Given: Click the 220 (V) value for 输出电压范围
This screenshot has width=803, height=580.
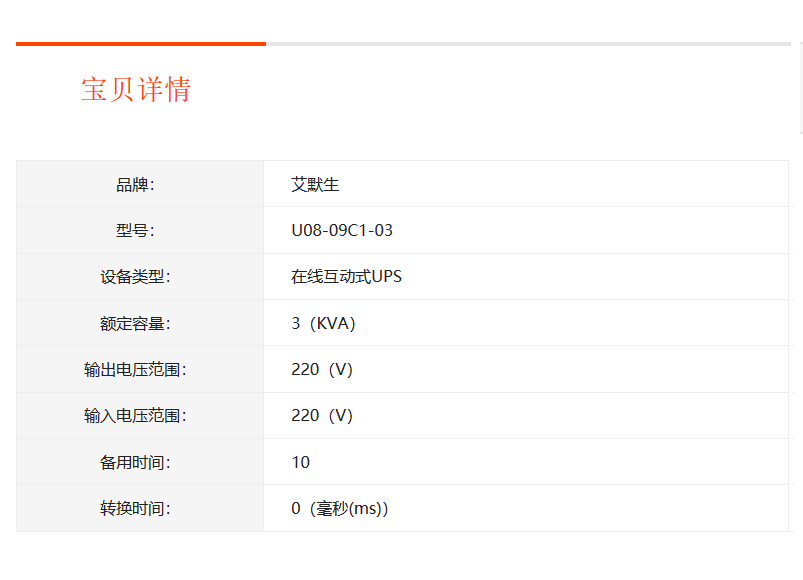Looking at the screenshot, I should pos(322,370).
